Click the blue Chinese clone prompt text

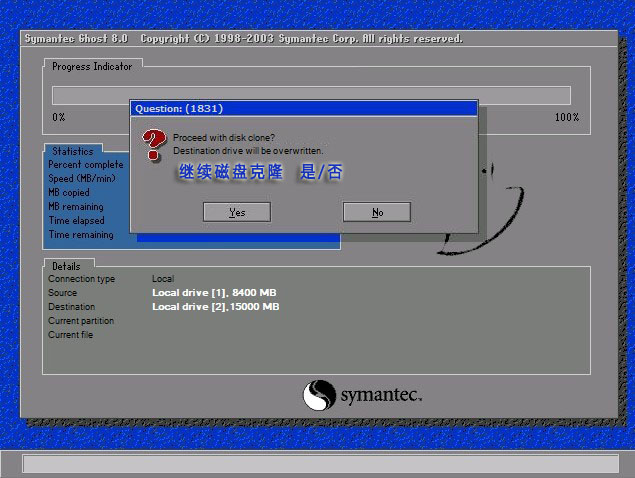point(260,172)
